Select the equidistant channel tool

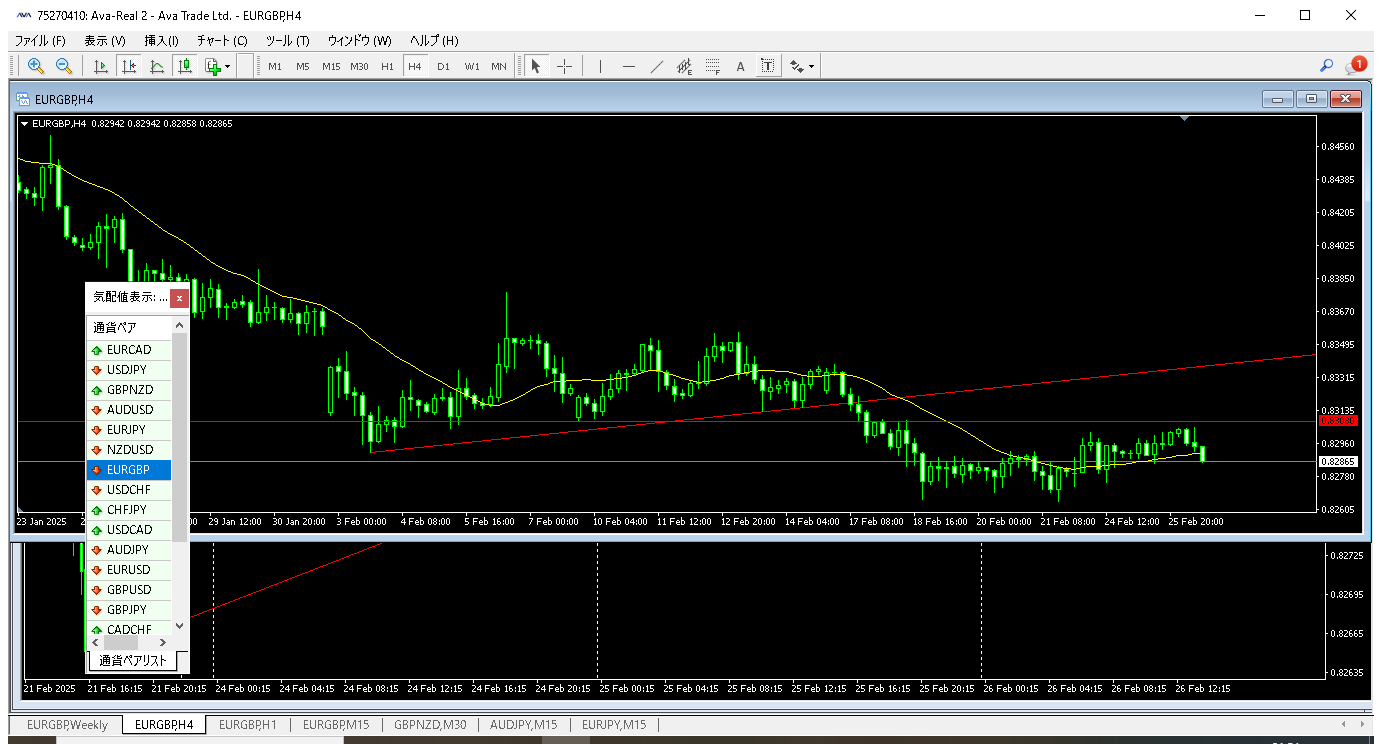click(684, 66)
